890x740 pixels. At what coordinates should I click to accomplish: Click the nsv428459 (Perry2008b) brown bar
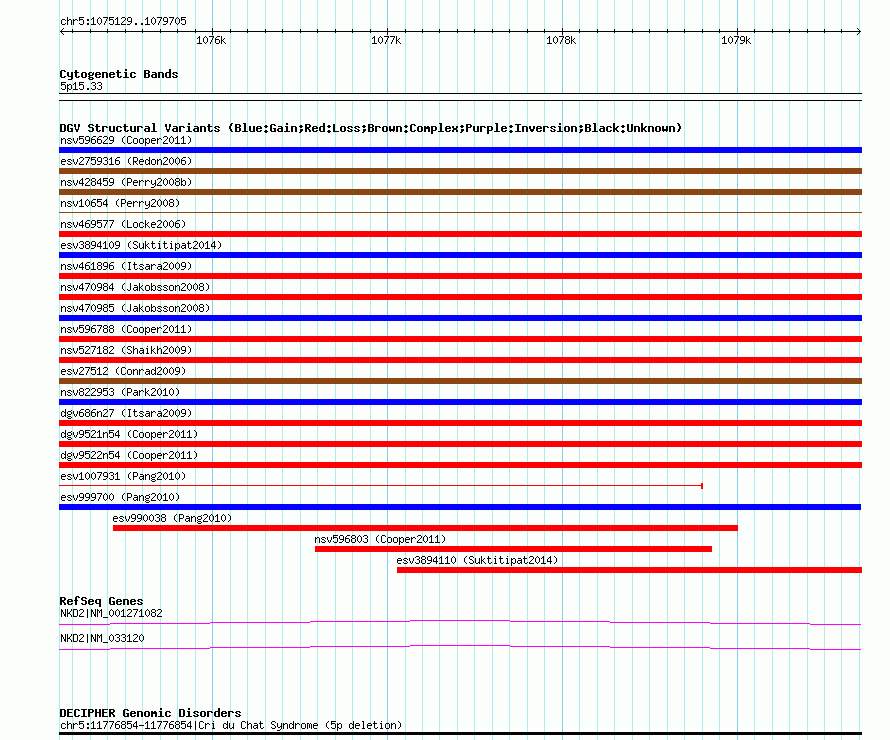point(460,192)
